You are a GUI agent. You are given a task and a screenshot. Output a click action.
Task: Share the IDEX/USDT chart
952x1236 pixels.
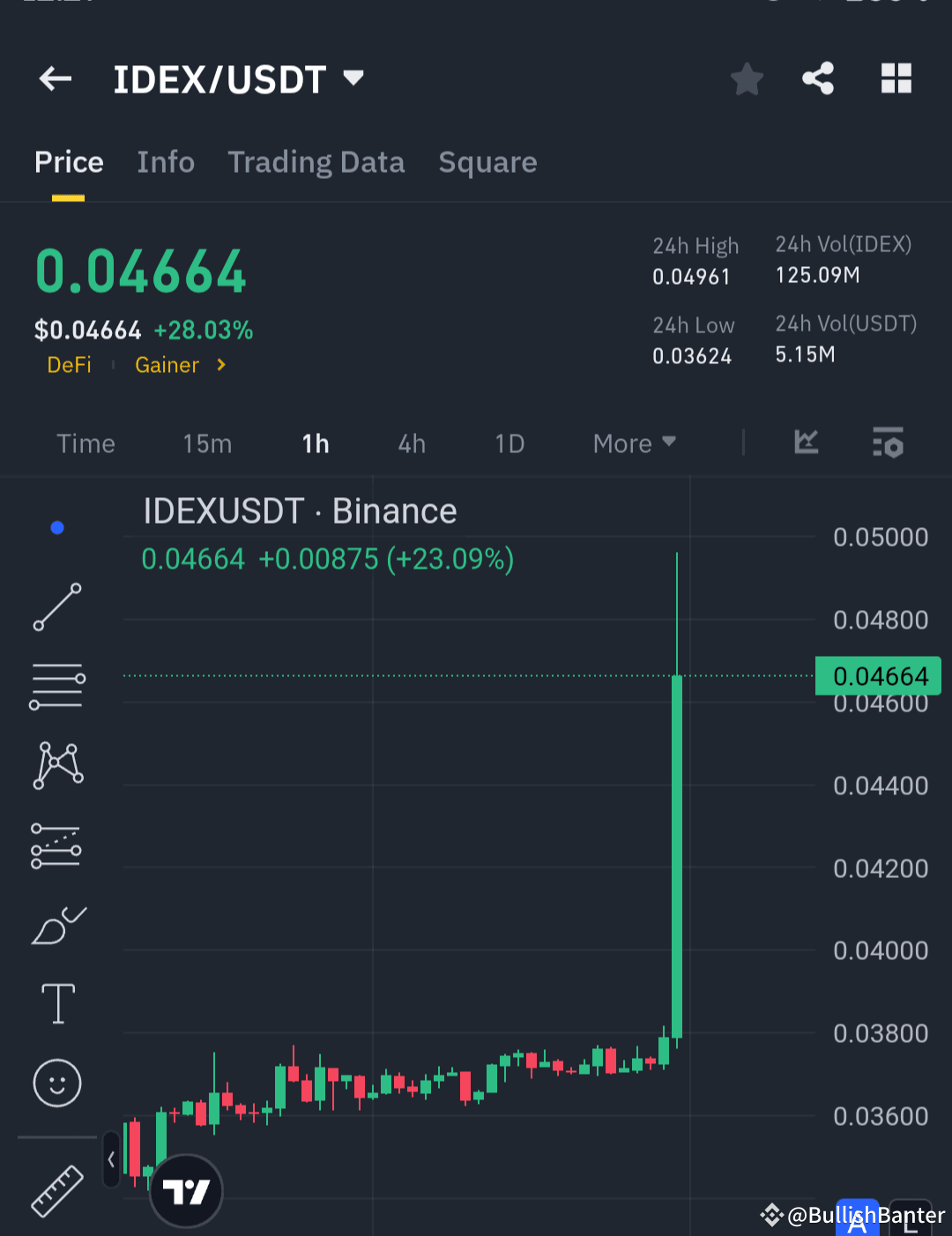click(x=817, y=78)
